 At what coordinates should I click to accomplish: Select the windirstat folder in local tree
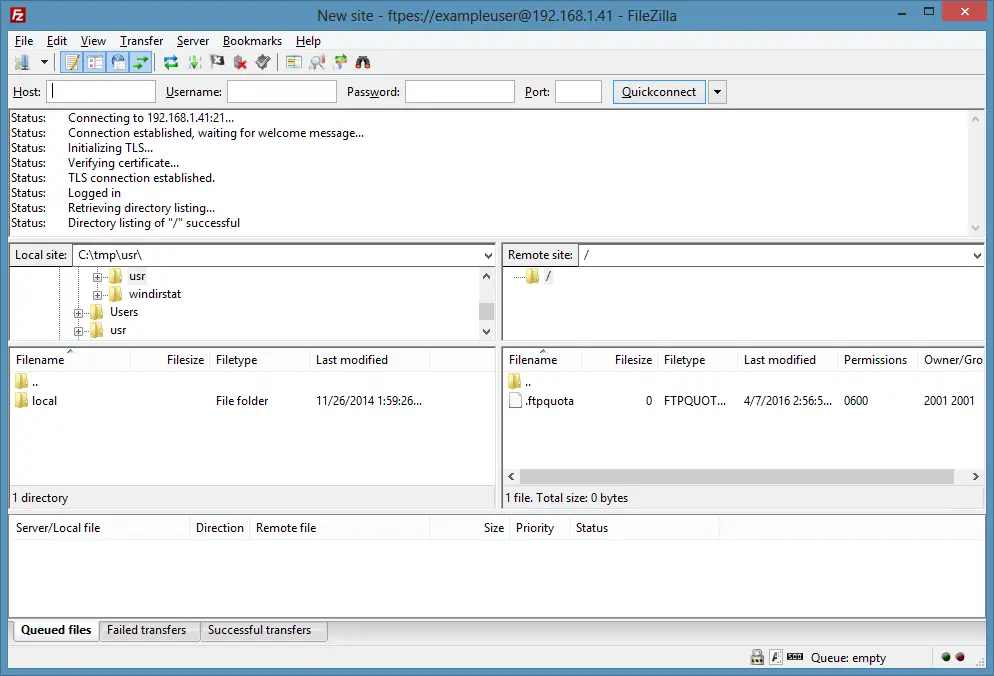[x=155, y=294]
